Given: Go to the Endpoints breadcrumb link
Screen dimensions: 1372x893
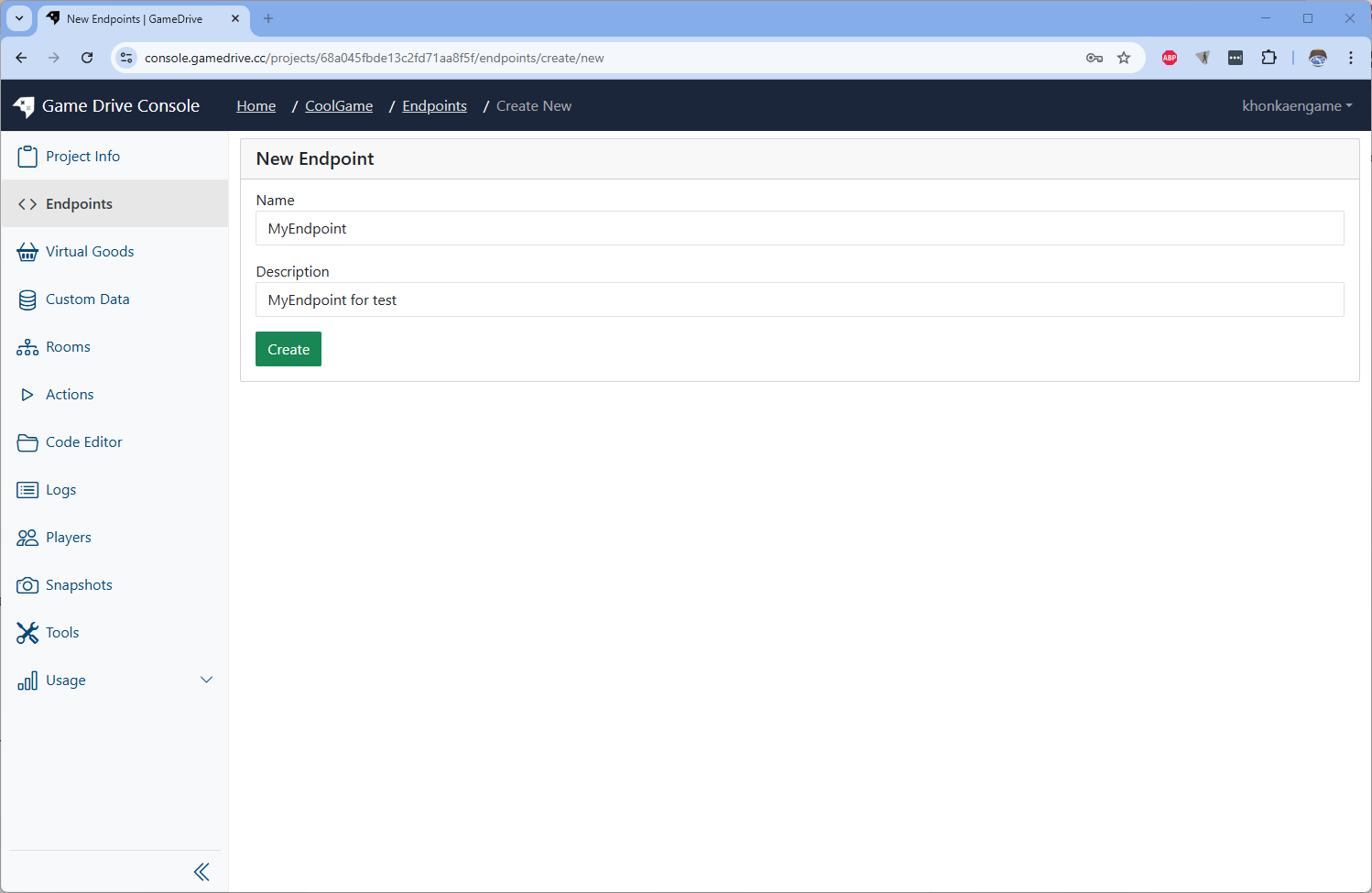Looking at the screenshot, I should pos(434,105).
